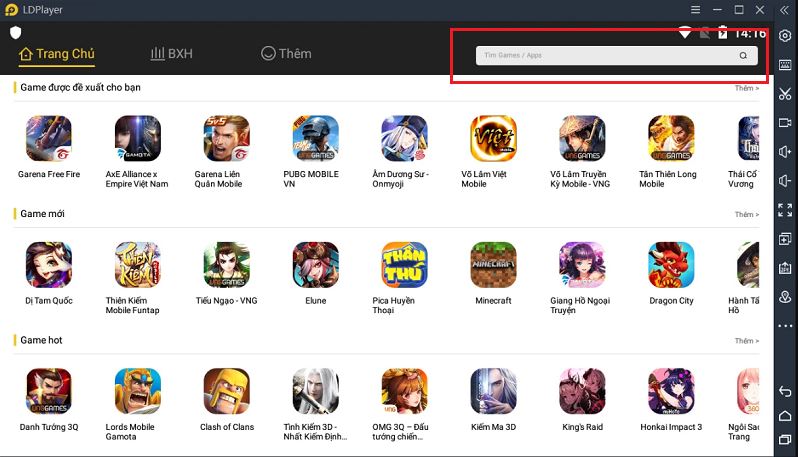Viewport: 798px width, 457px height.
Task: Click the multi-instance plus icon
Action: [x=785, y=239]
